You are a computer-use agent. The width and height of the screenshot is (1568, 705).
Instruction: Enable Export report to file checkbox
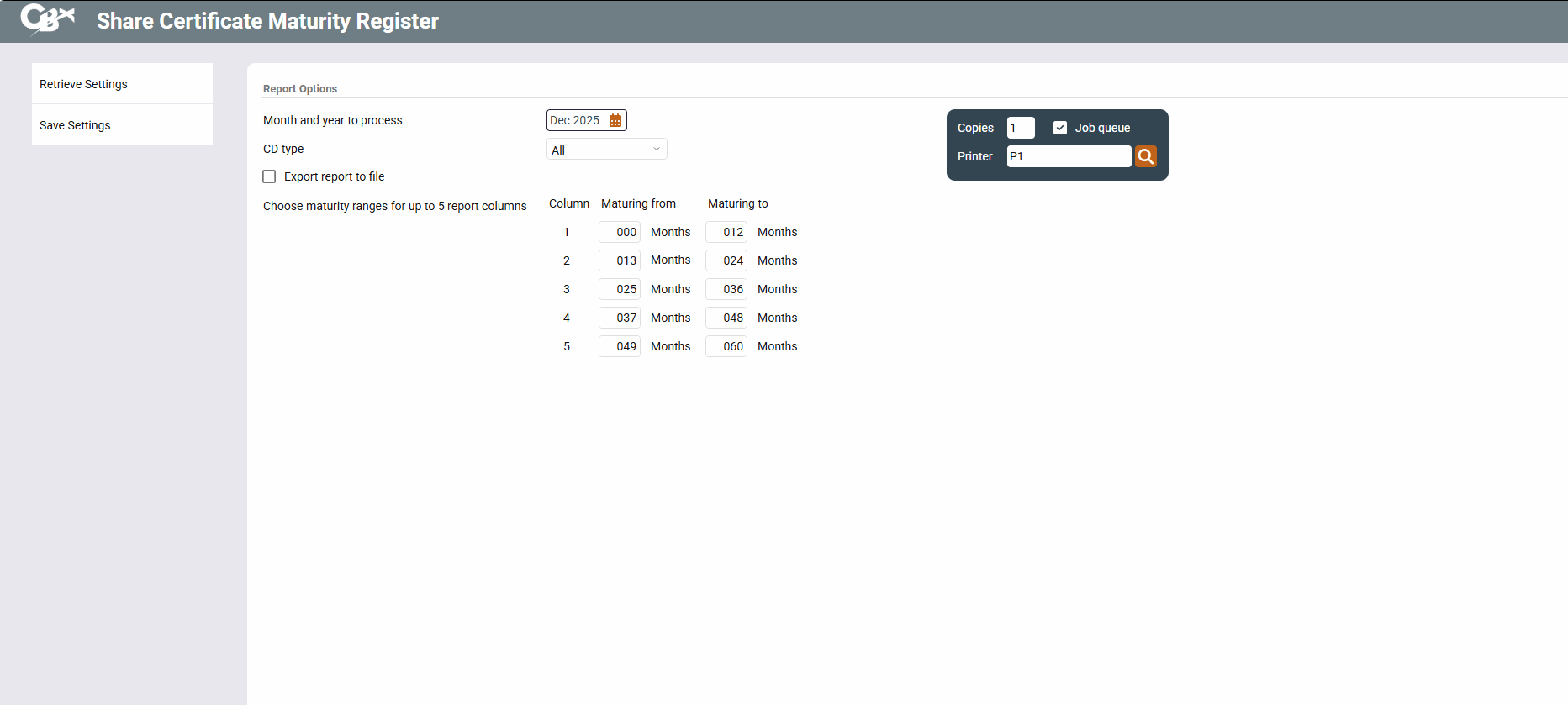(269, 176)
